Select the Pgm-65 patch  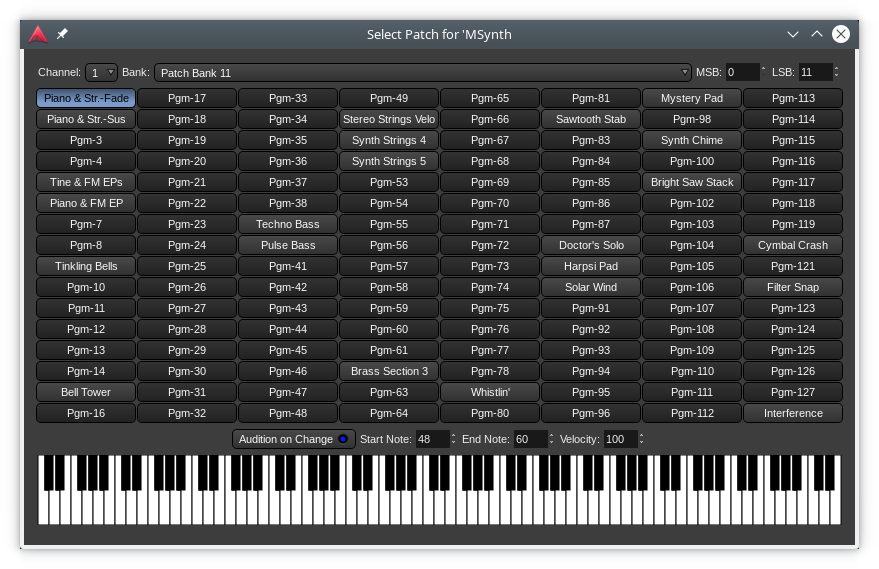click(x=490, y=98)
